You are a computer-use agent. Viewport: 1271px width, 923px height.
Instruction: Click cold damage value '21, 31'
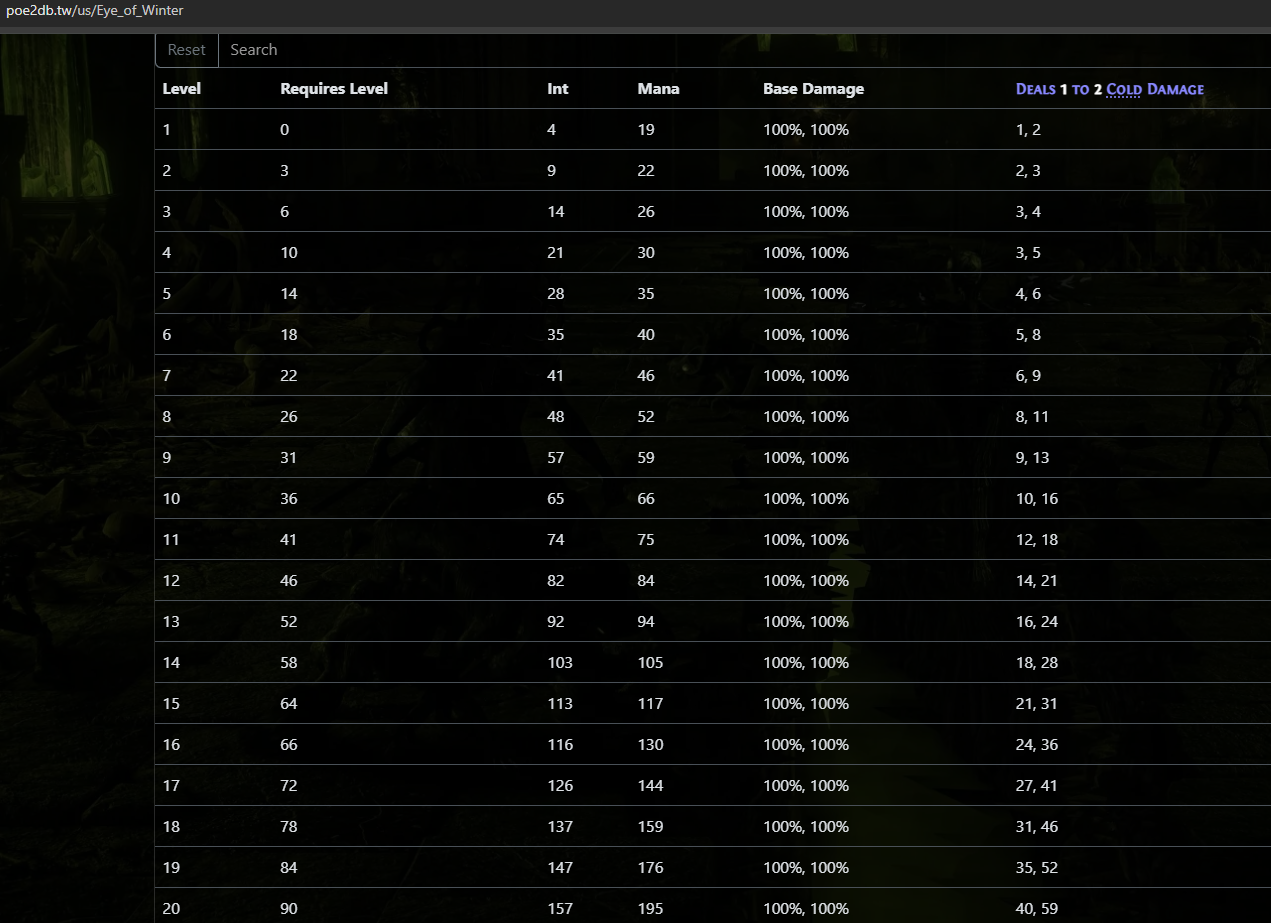pyautogui.click(x=1037, y=704)
